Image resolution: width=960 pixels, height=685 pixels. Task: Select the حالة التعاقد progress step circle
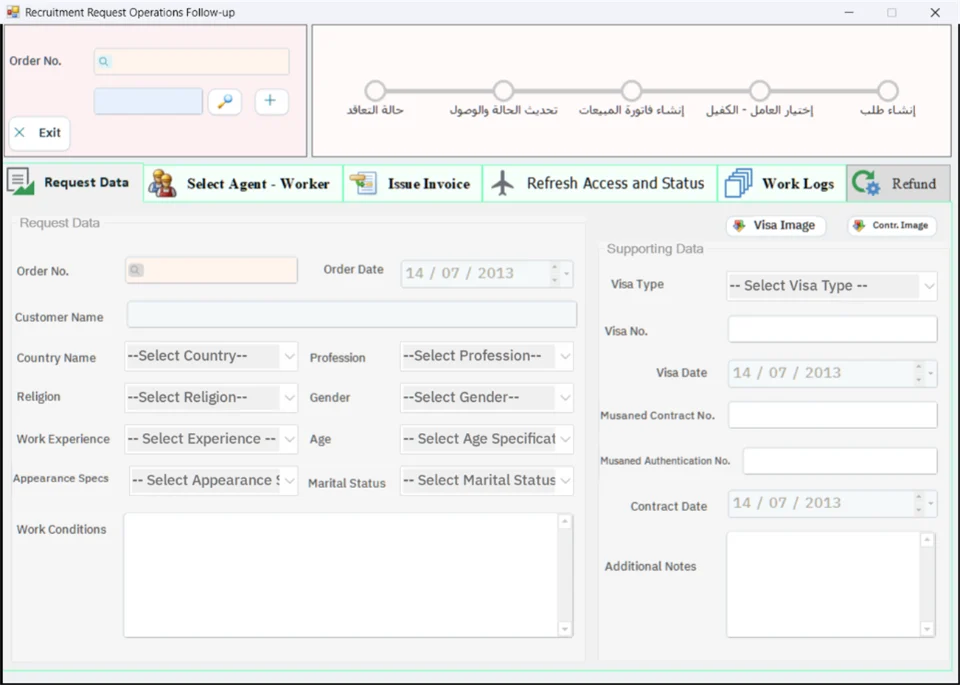[375, 91]
